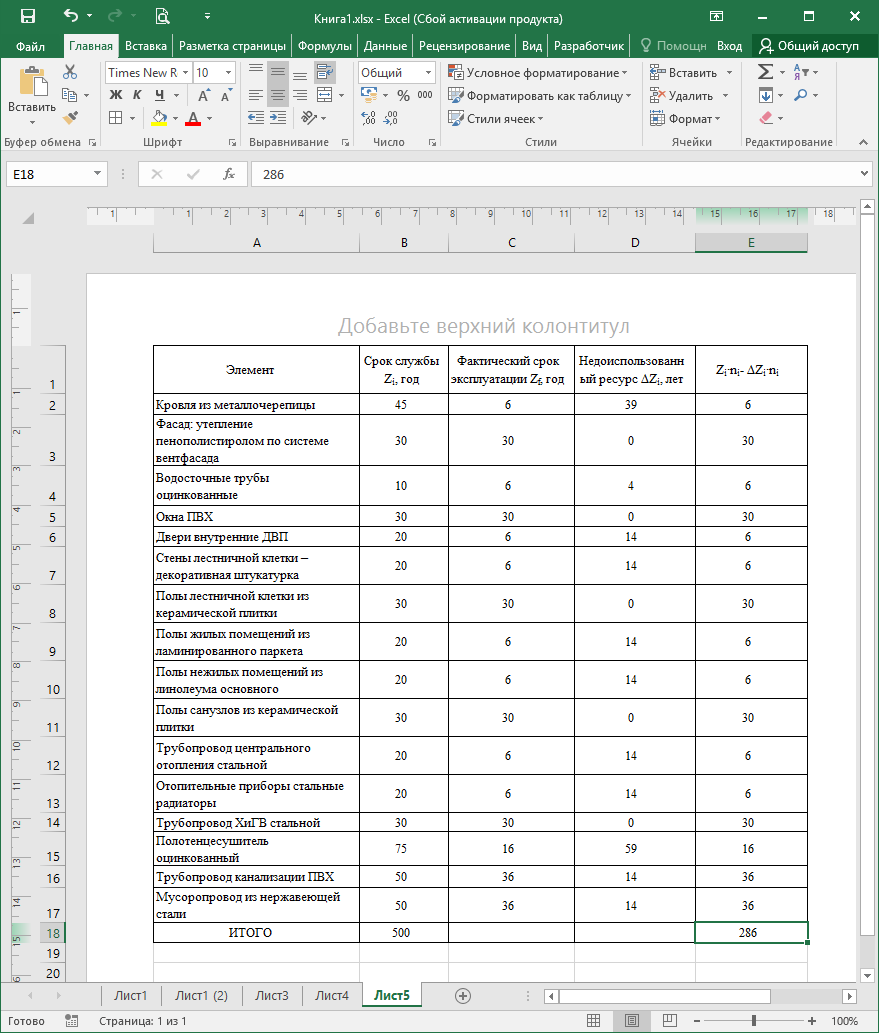Open Find and Select magnifier menu
This screenshot has height=1033, width=879.
(801, 96)
